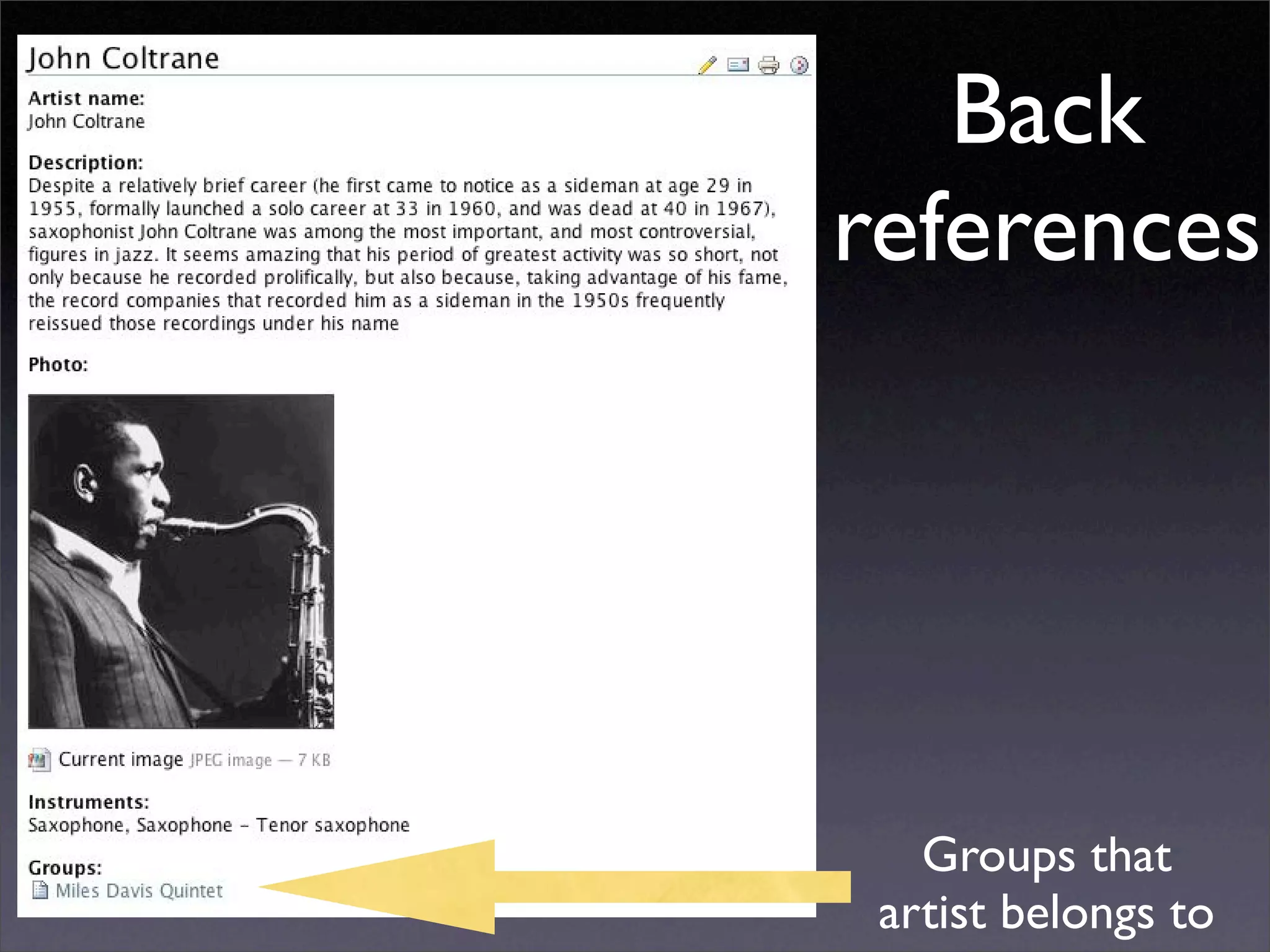Open the Miles Davis Quintet group link

[139, 891]
